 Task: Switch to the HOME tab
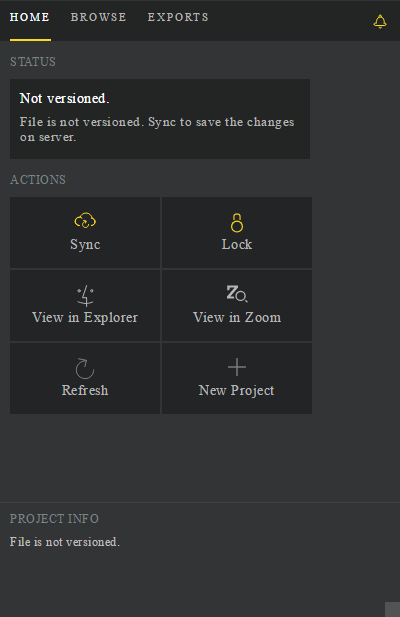click(x=30, y=17)
